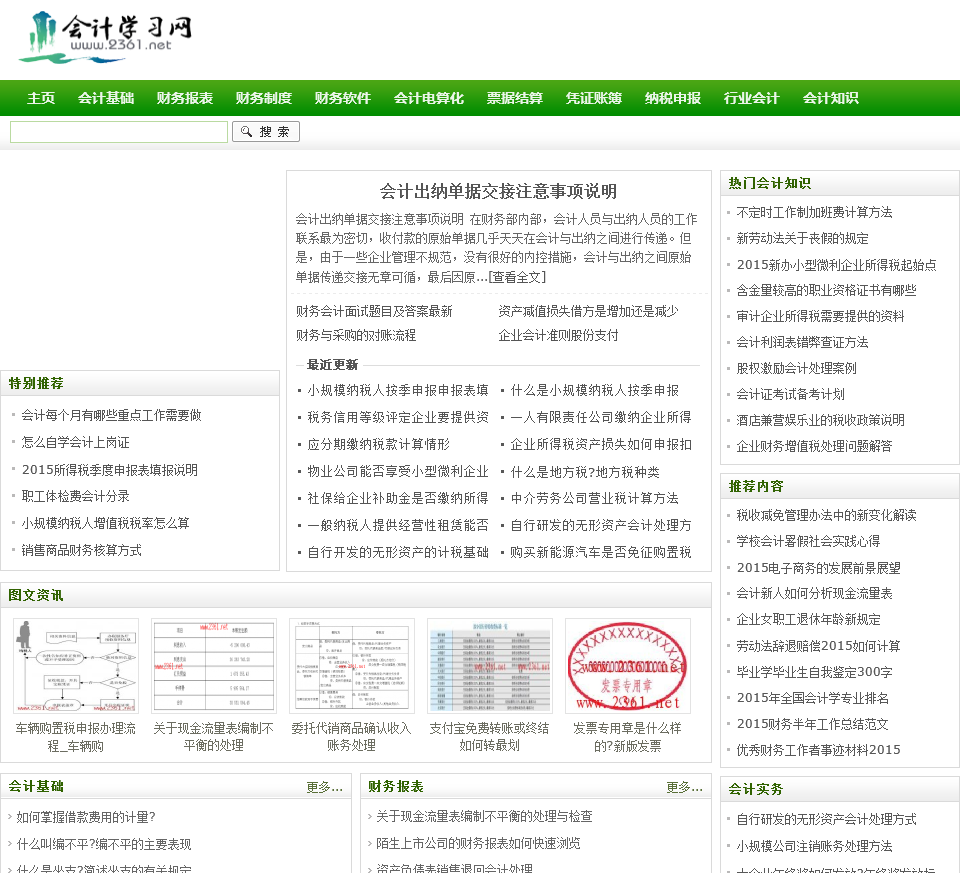The height and width of the screenshot is (873, 960).
Task: Open 票据结算 in the nav bar
Action: (x=514, y=98)
